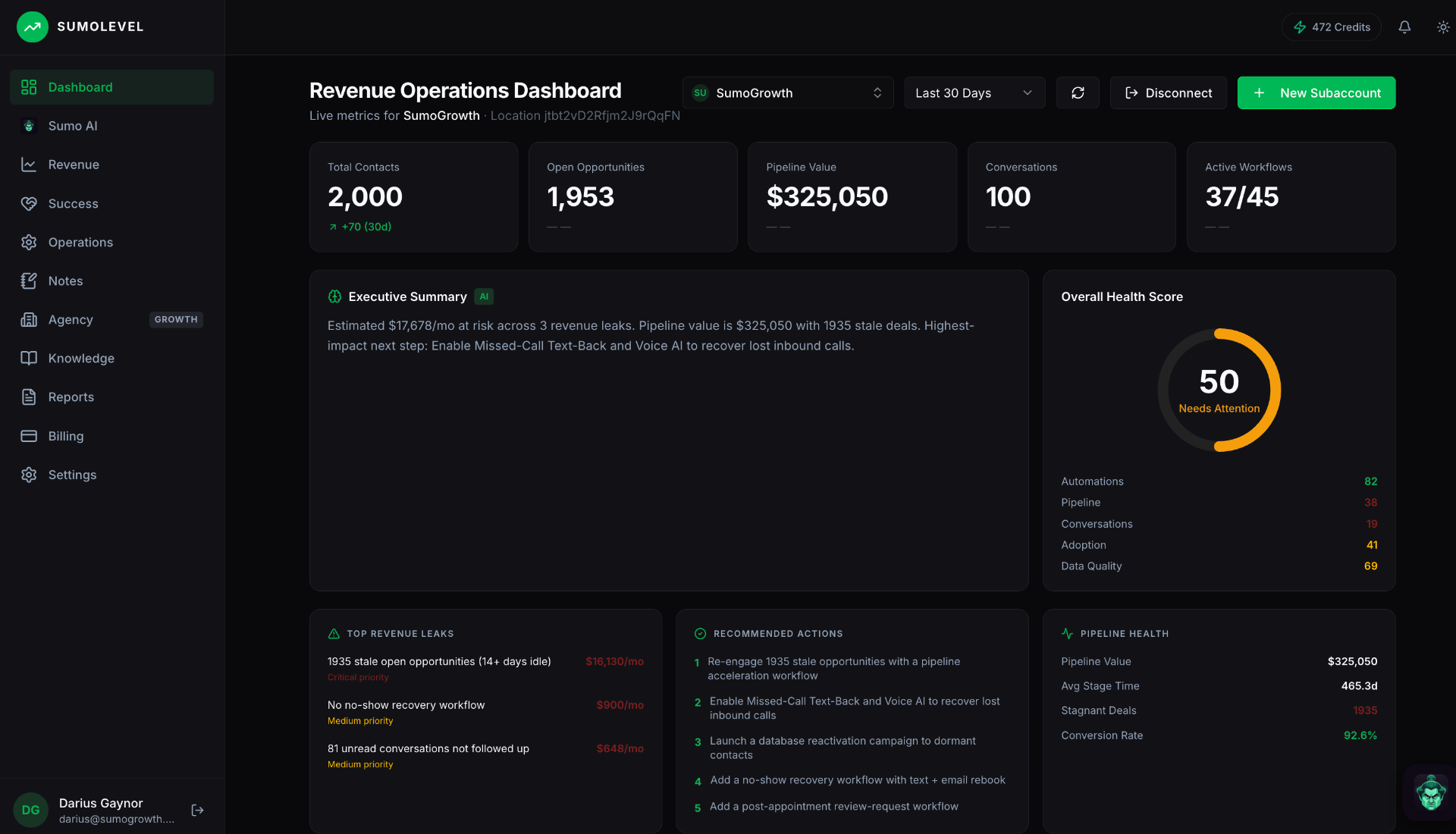
Task: Click the Disconnect button
Action: [1169, 92]
